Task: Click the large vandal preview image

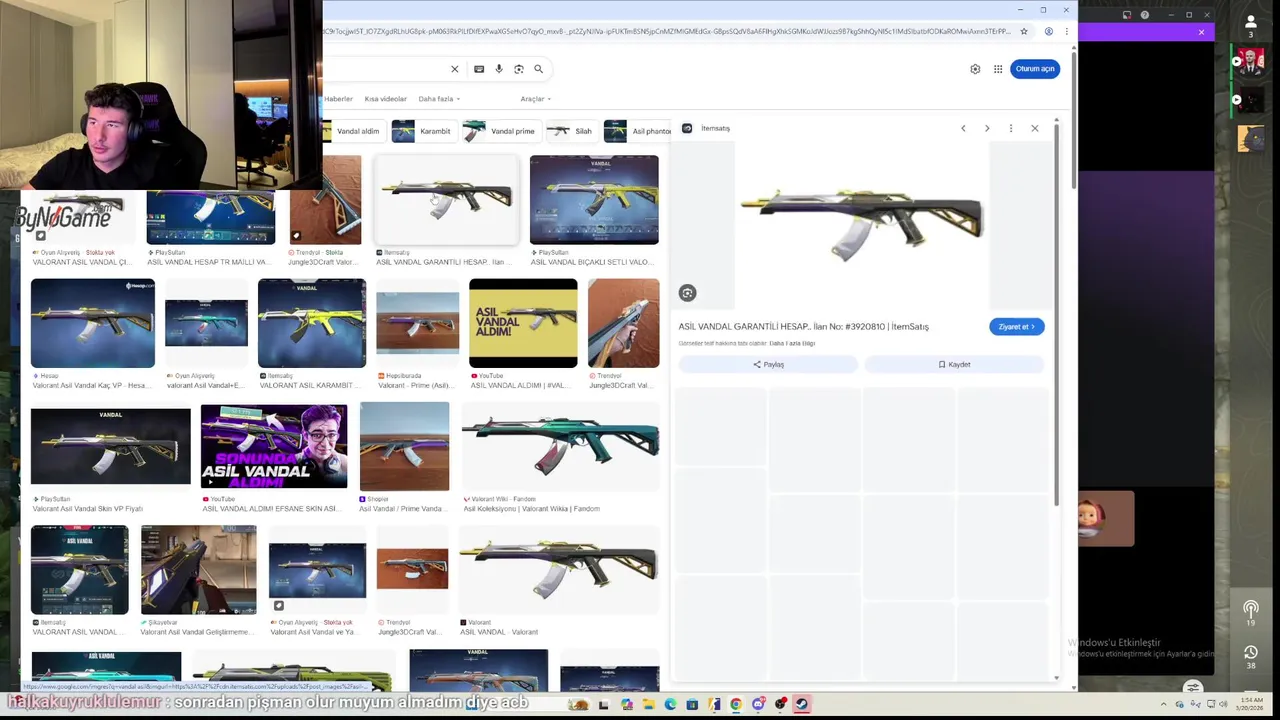Action: [x=862, y=225]
